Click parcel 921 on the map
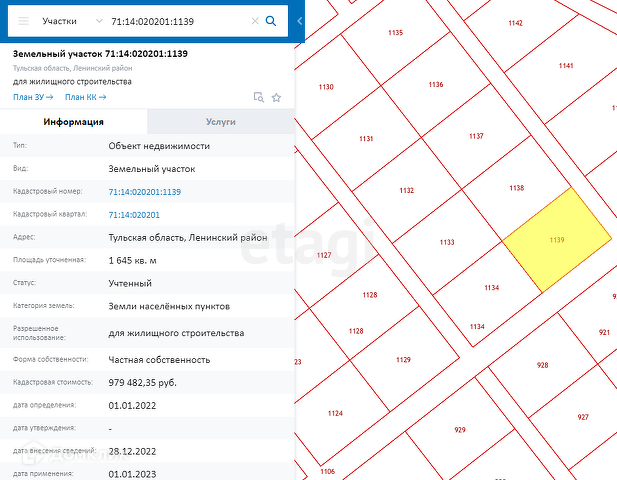 click(604, 332)
